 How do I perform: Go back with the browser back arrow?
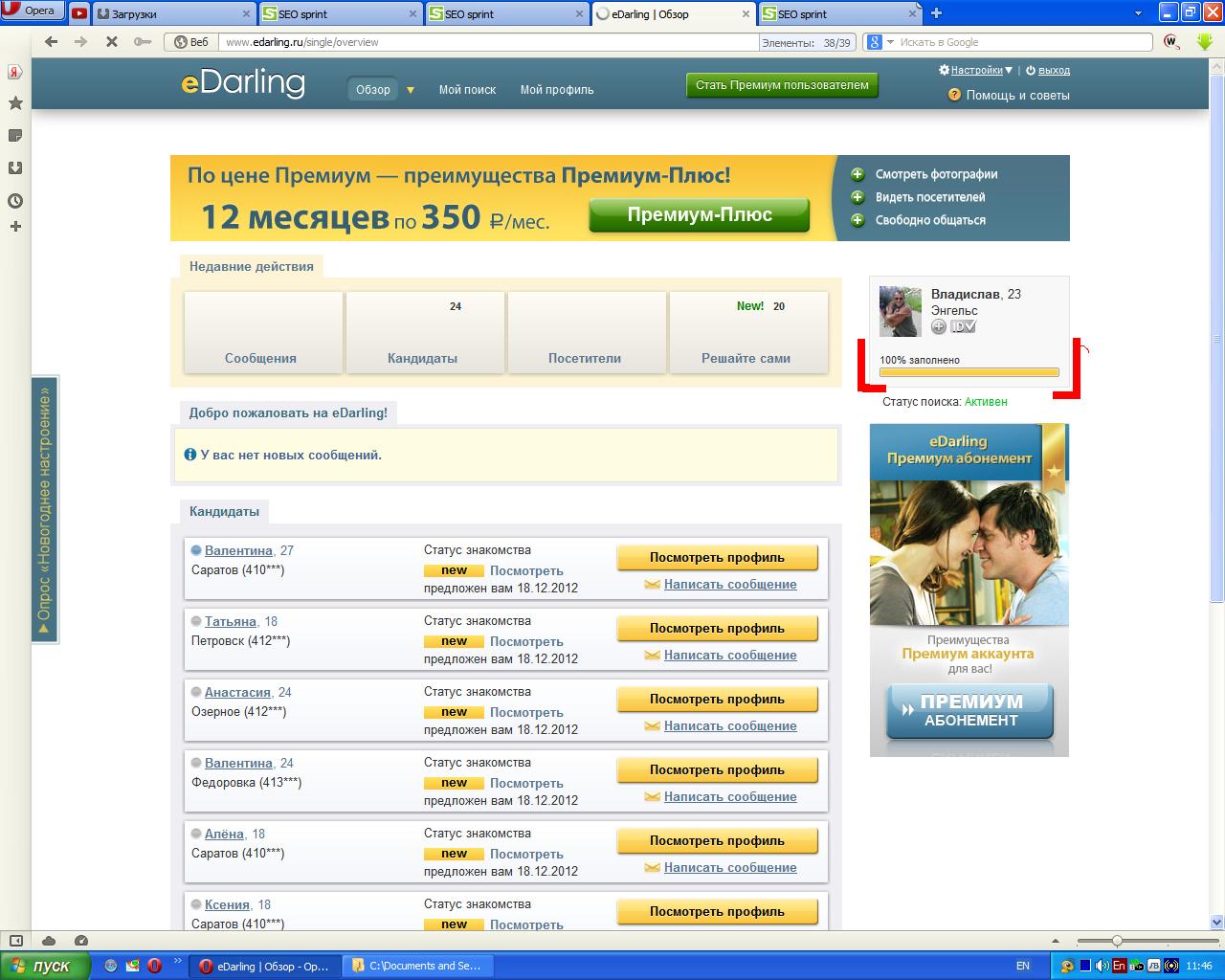pos(52,42)
